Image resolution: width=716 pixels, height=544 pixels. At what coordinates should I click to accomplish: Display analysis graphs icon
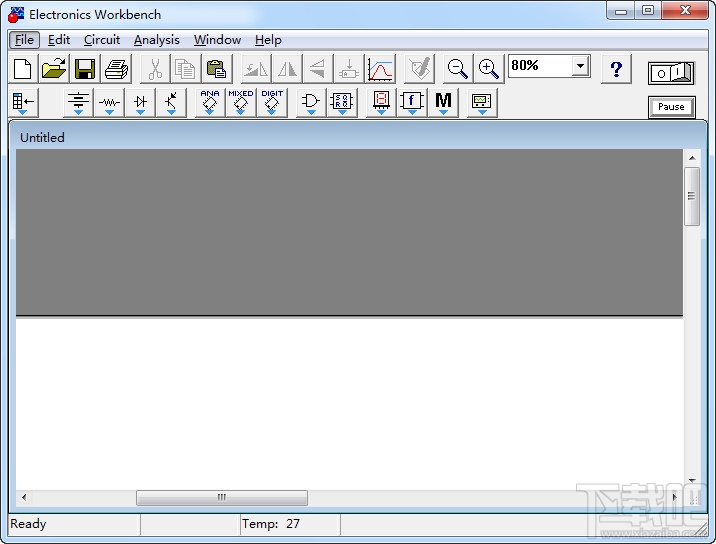coord(380,69)
